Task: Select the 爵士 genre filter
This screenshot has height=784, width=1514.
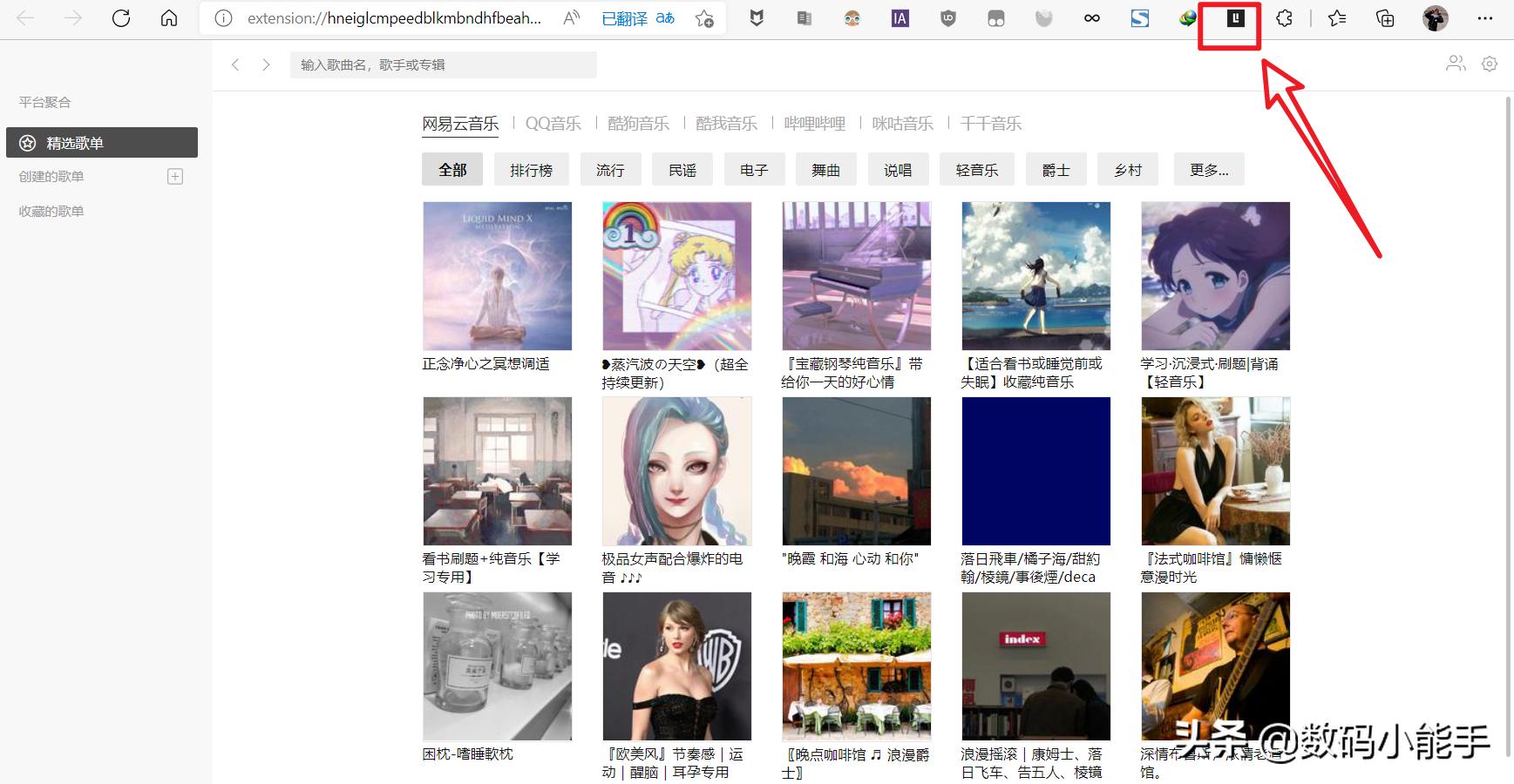Action: [1056, 169]
